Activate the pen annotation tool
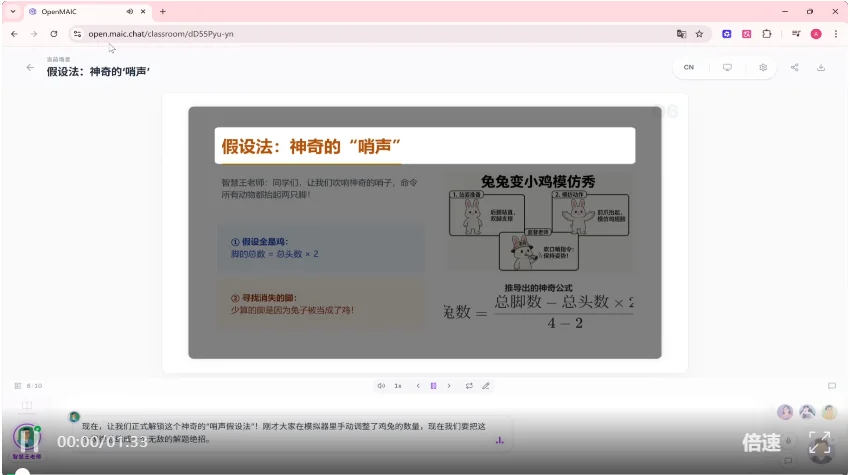 click(486, 386)
